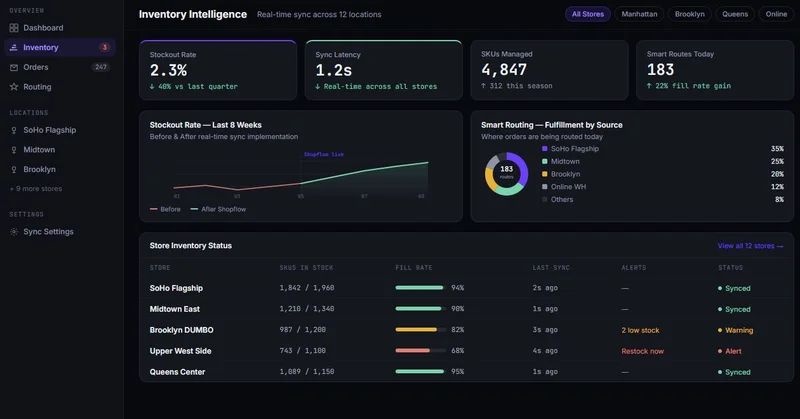
Task: Click the SKUS IN STOCK column header
Action: pos(306,267)
